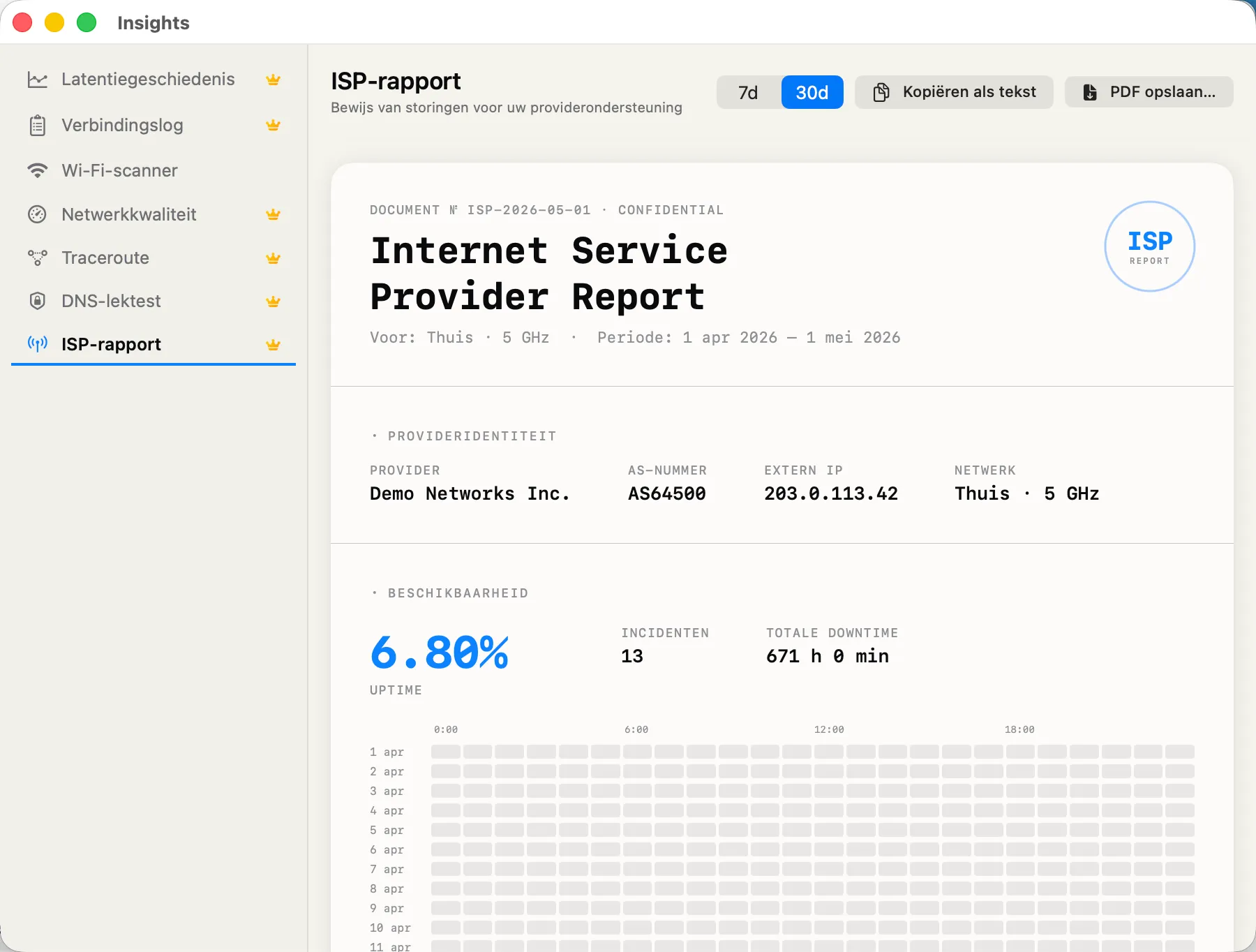The image size is (1256, 952).
Task: Click the crown badge next to Traceroute
Action: pyautogui.click(x=273, y=258)
